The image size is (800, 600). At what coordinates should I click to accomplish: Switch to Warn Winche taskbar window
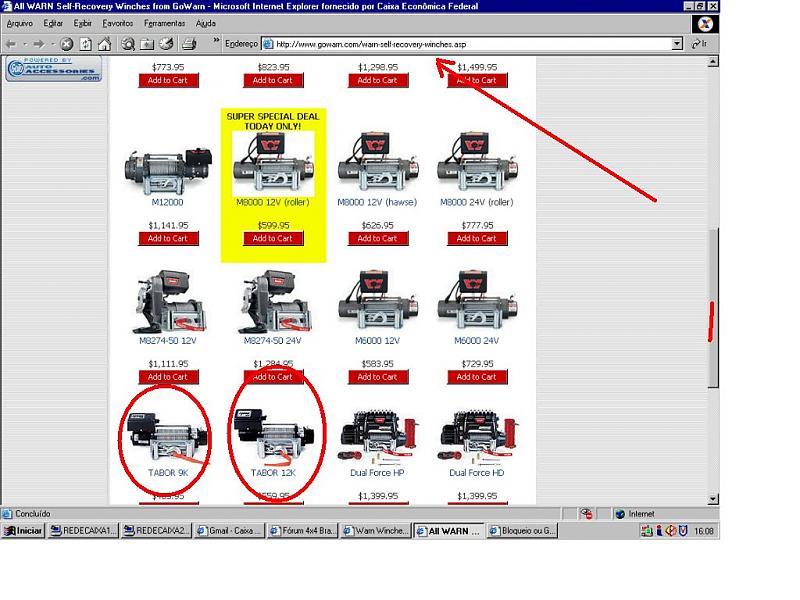coord(376,531)
